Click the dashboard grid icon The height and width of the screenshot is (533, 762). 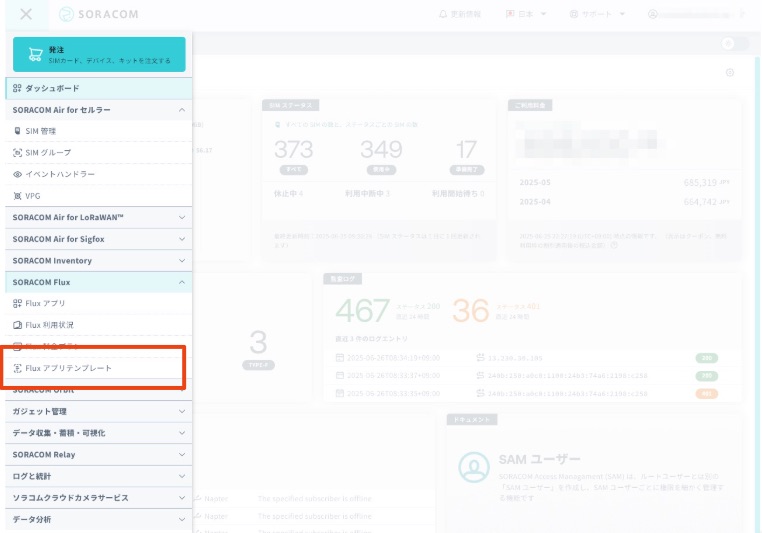coord(17,88)
